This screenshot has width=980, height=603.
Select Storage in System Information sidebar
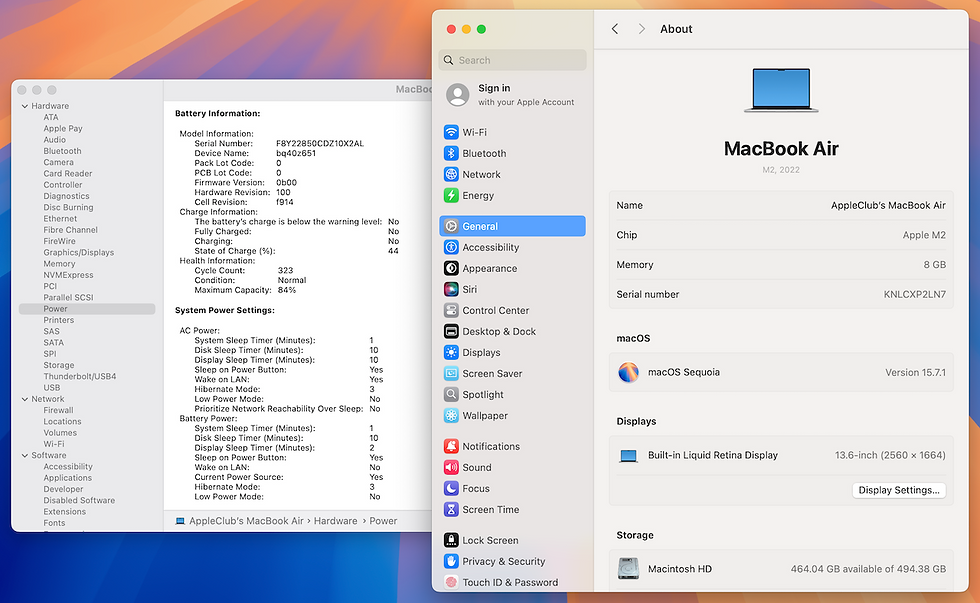pyautogui.click(x=59, y=365)
